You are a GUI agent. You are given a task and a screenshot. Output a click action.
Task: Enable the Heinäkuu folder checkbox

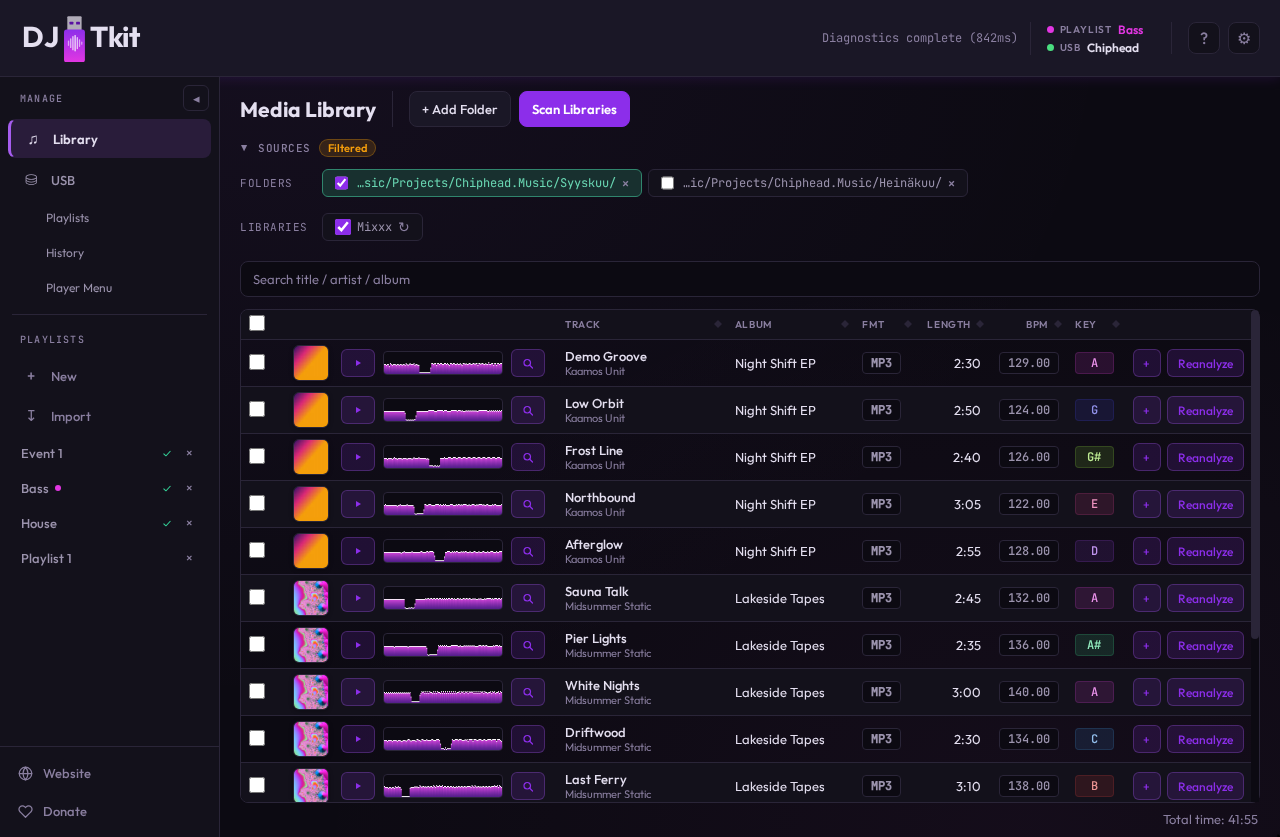[x=668, y=183]
